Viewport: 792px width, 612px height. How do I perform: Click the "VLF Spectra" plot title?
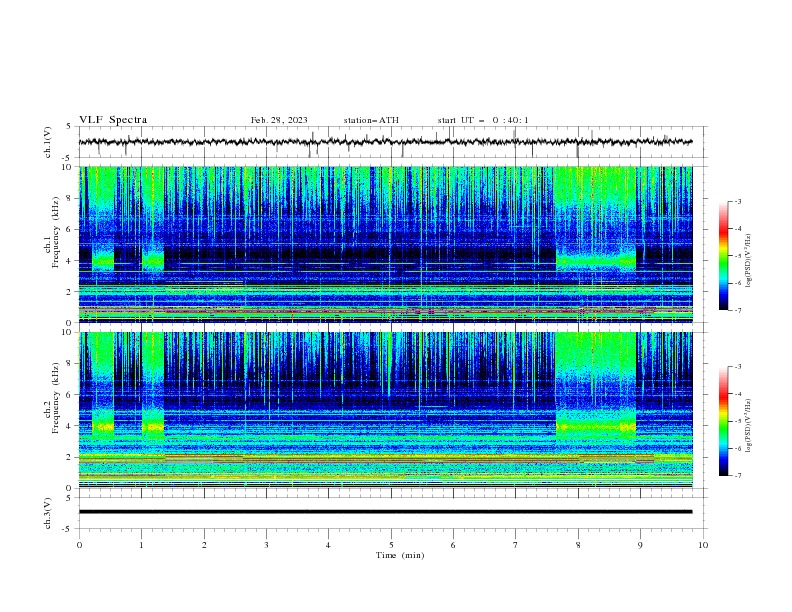tap(113, 120)
